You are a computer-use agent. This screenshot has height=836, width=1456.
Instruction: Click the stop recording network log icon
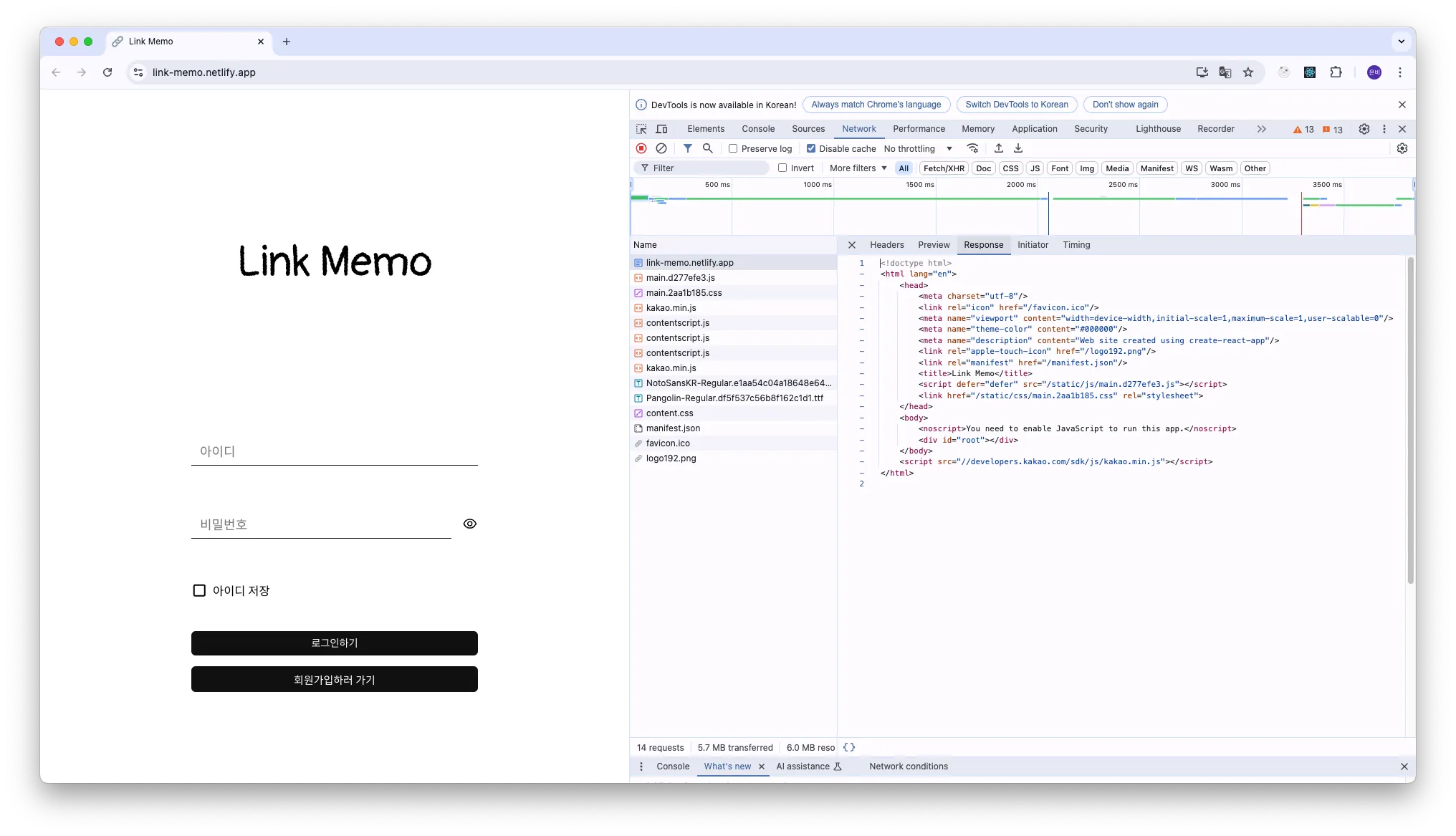tap(641, 148)
